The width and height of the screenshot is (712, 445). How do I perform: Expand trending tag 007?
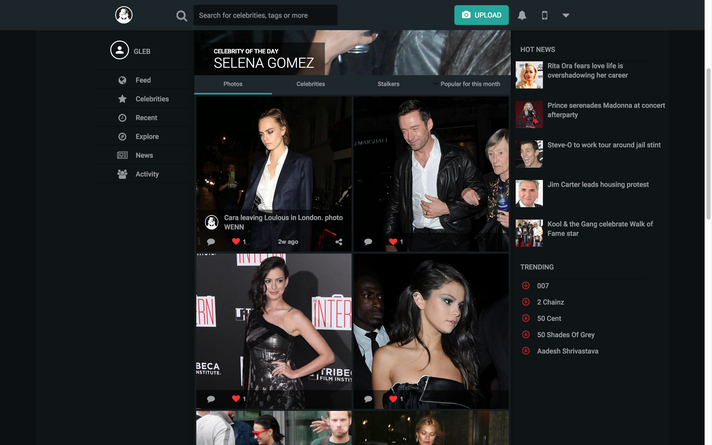pyautogui.click(x=526, y=286)
